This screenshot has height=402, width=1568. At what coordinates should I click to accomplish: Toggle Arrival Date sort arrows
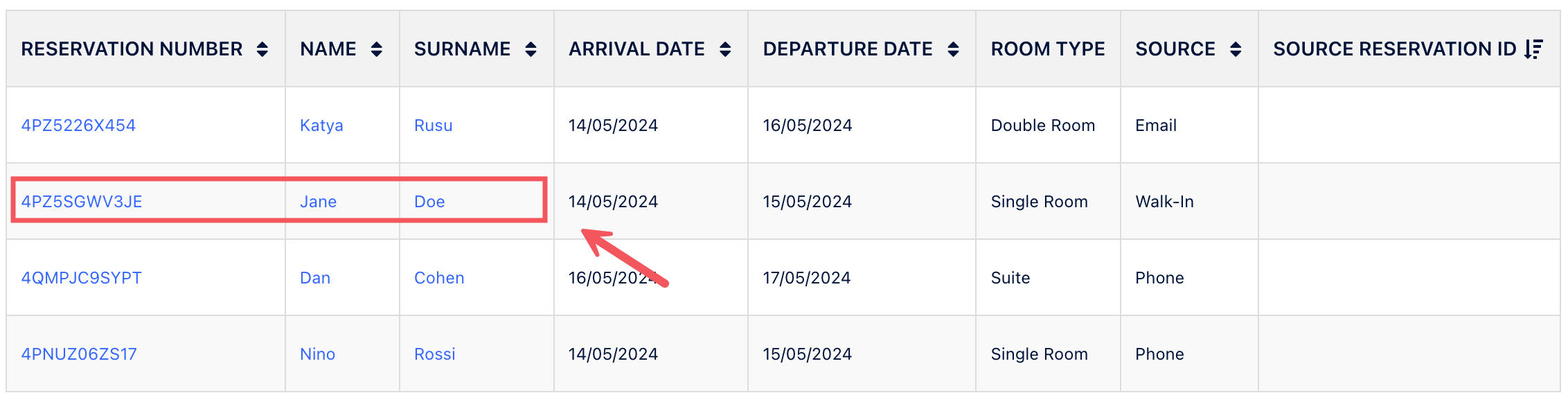tap(725, 49)
